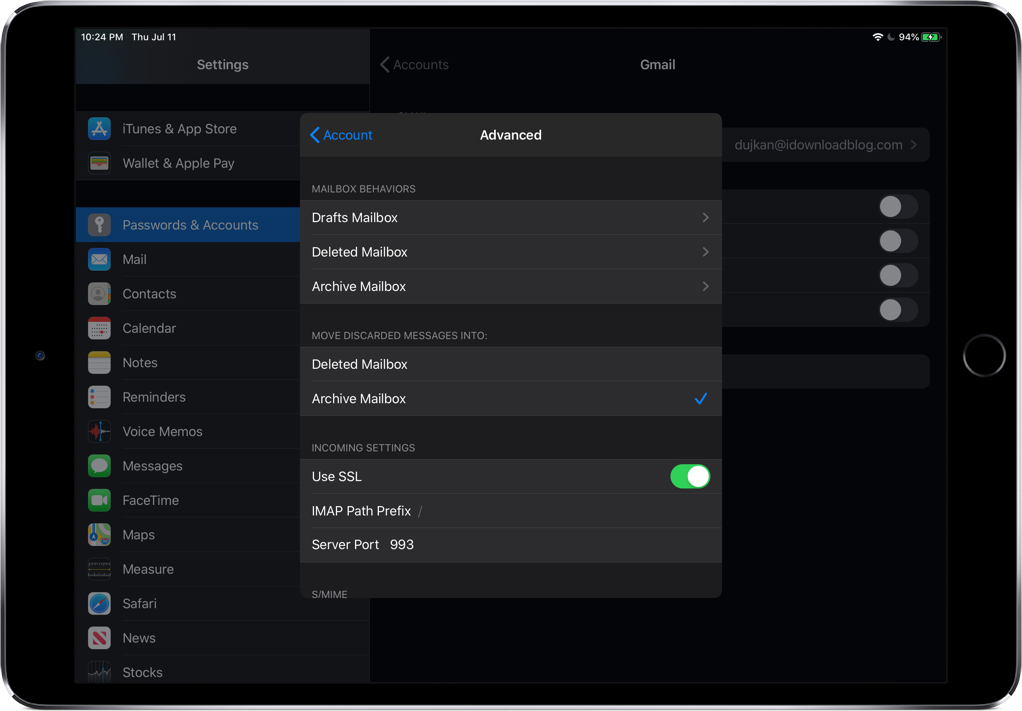Select Calendar label in Settings sidebar

pos(149,328)
